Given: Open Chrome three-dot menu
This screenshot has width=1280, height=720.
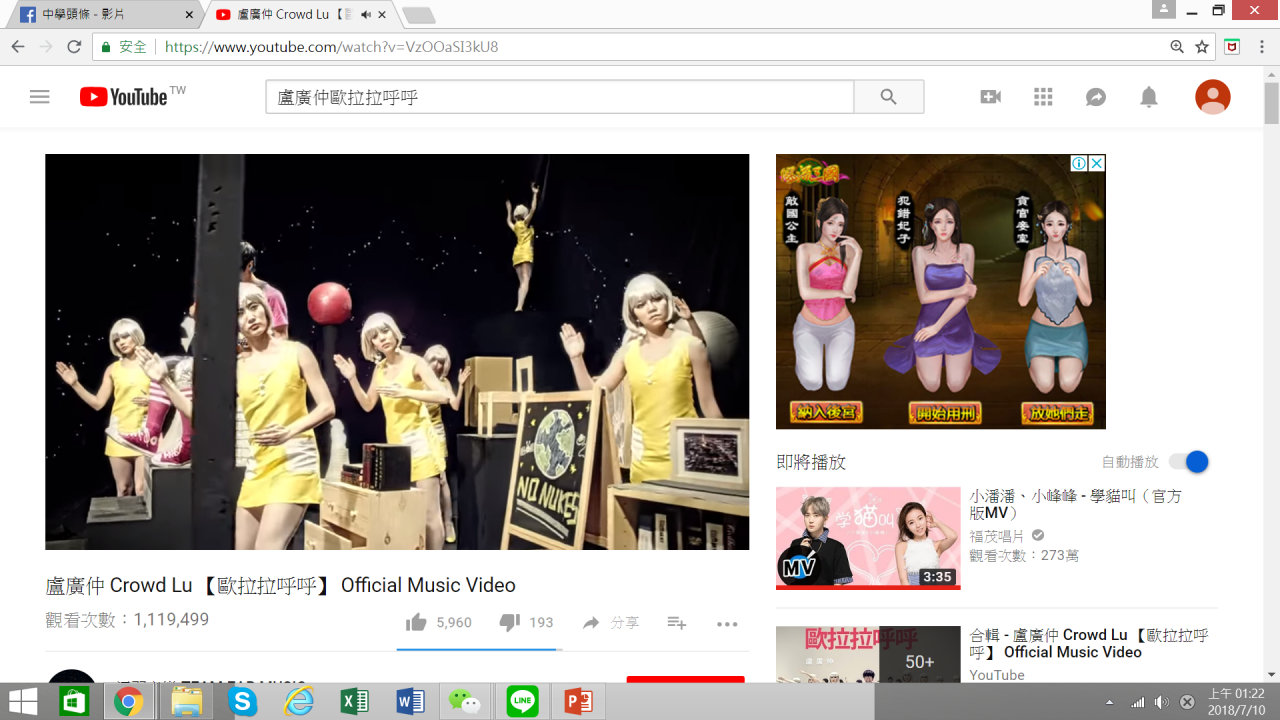Looking at the screenshot, I should point(1262,47).
